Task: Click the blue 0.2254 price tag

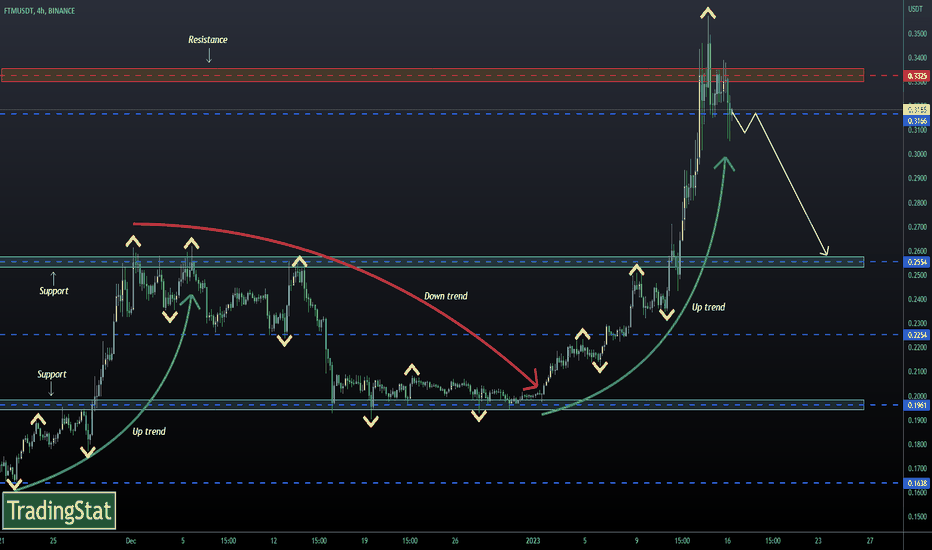Action: click(x=917, y=335)
